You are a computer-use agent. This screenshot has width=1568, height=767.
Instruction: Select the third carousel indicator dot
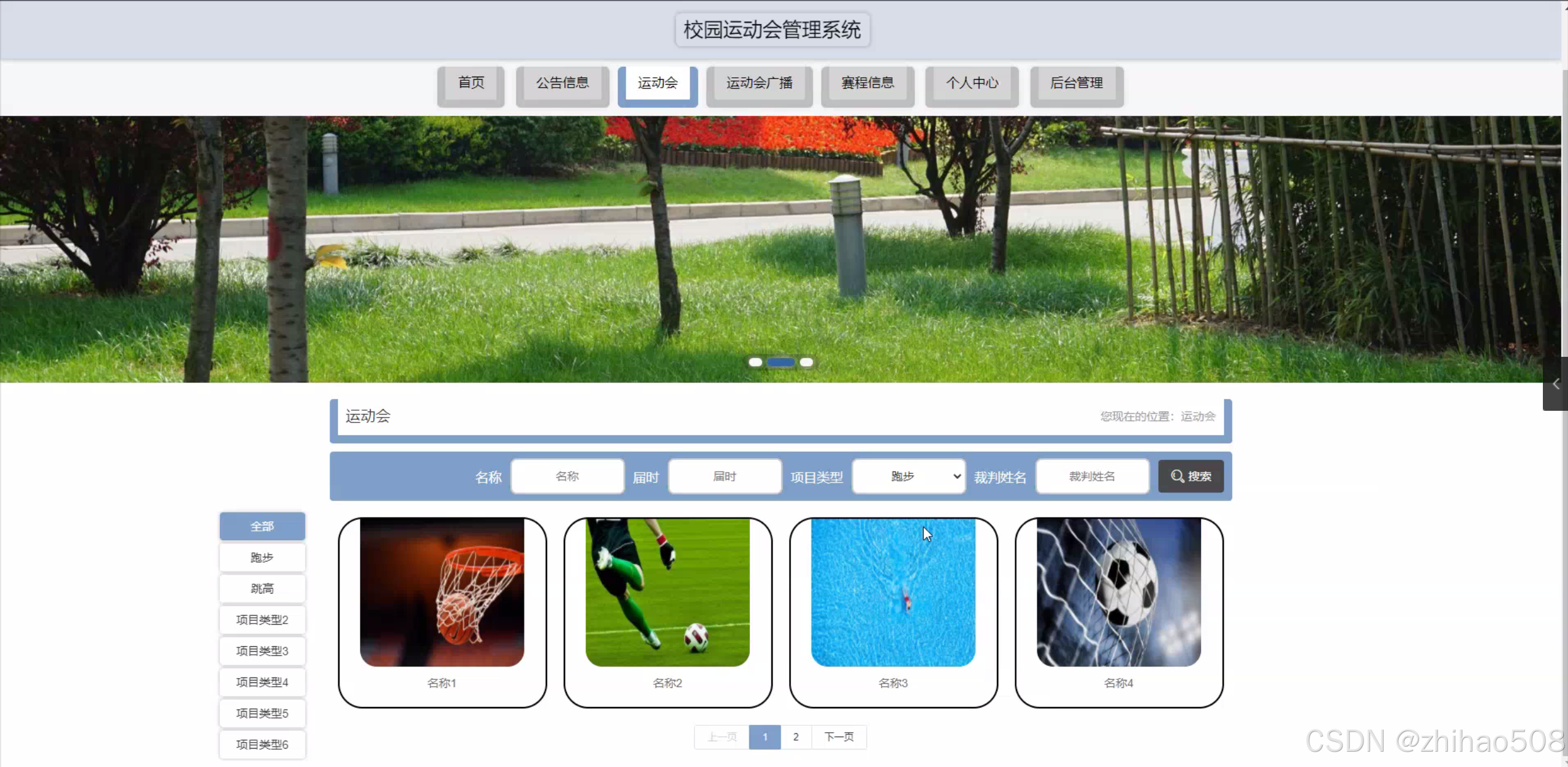click(x=806, y=362)
